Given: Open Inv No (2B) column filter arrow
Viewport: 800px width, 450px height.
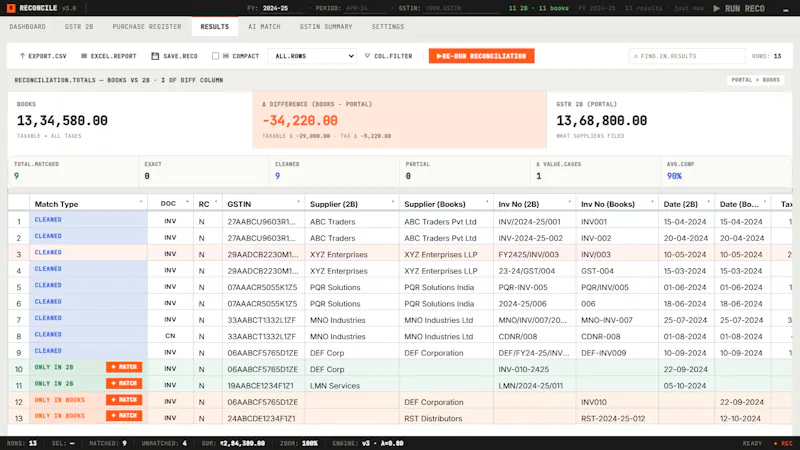Looking at the screenshot, I should (569, 203).
